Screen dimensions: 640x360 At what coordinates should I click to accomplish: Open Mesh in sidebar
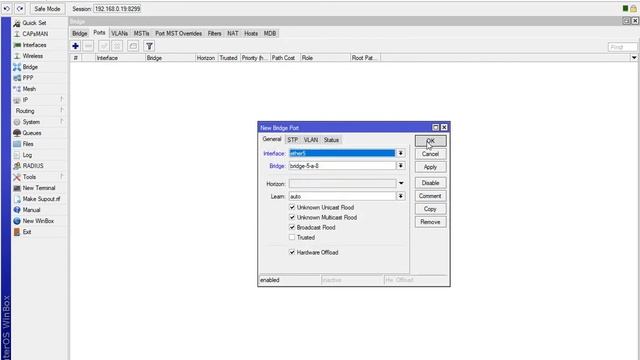pyautogui.click(x=29, y=89)
